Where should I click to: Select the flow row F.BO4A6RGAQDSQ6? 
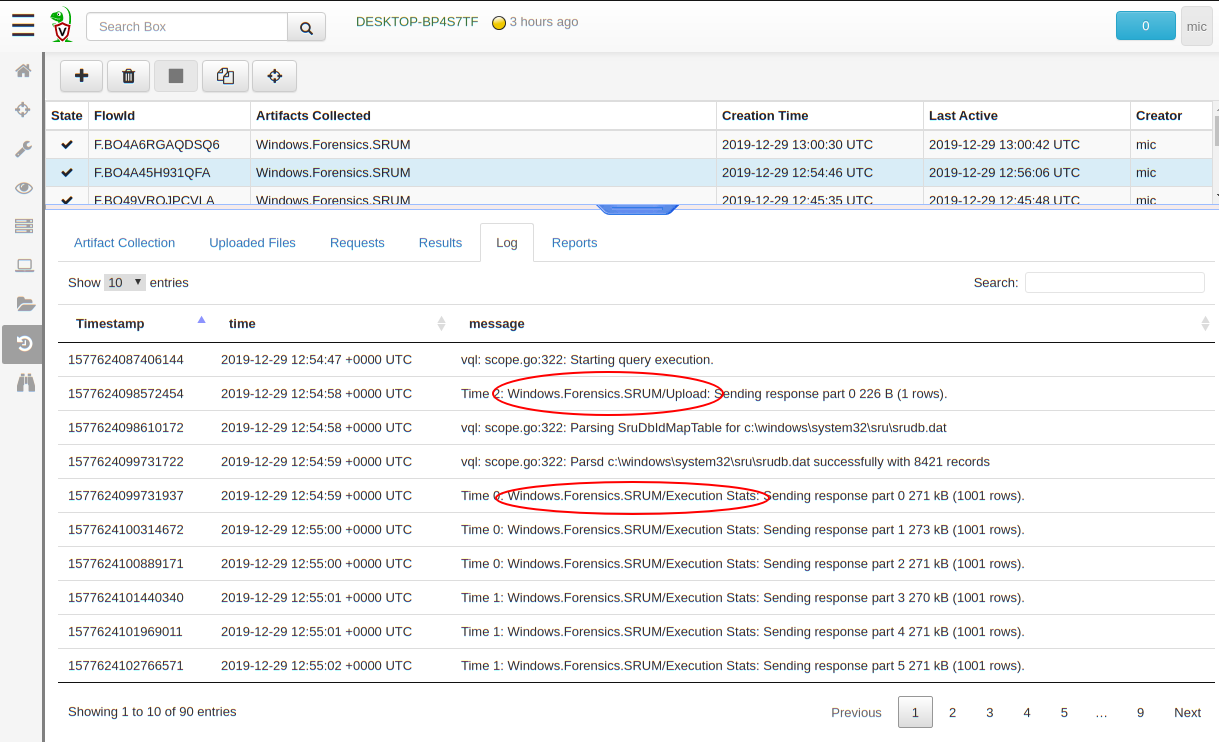[x=156, y=145]
